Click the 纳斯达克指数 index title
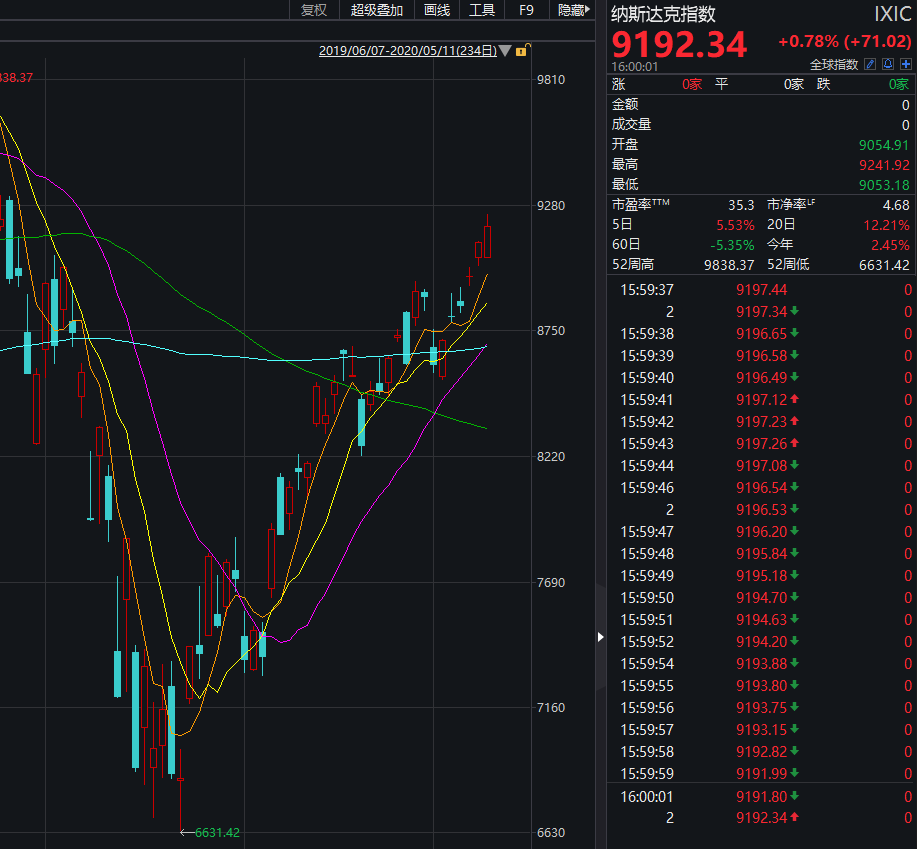Image resolution: width=917 pixels, height=849 pixels. [x=663, y=14]
